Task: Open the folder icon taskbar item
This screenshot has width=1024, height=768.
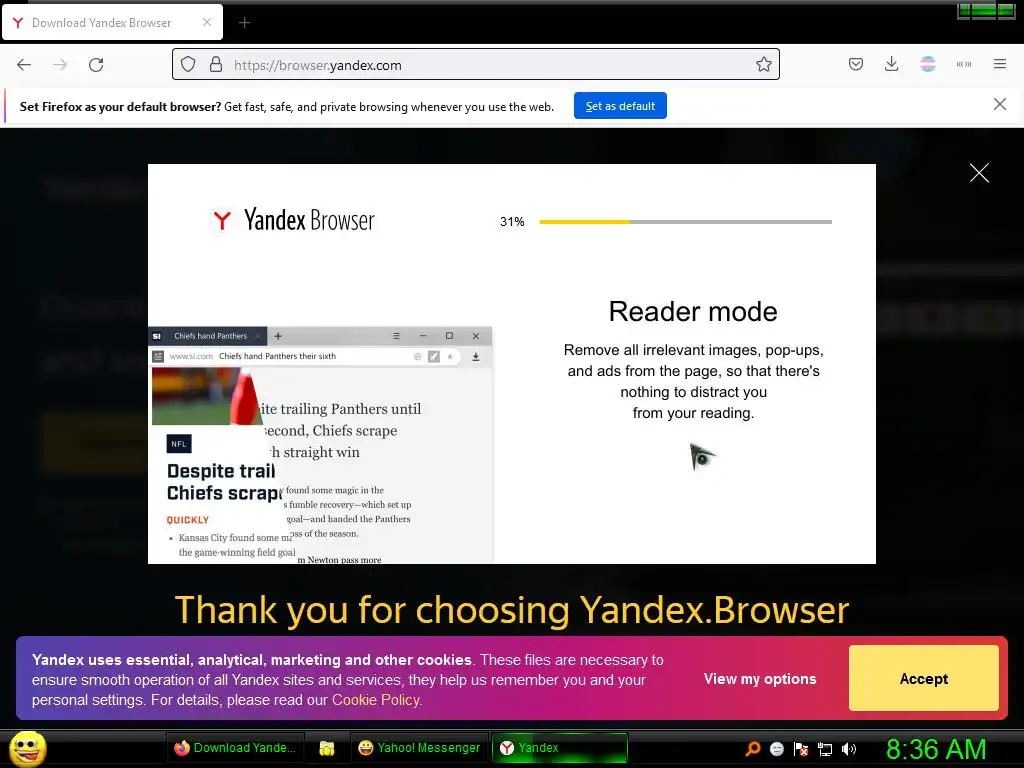Action: pyautogui.click(x=327, y=748)
